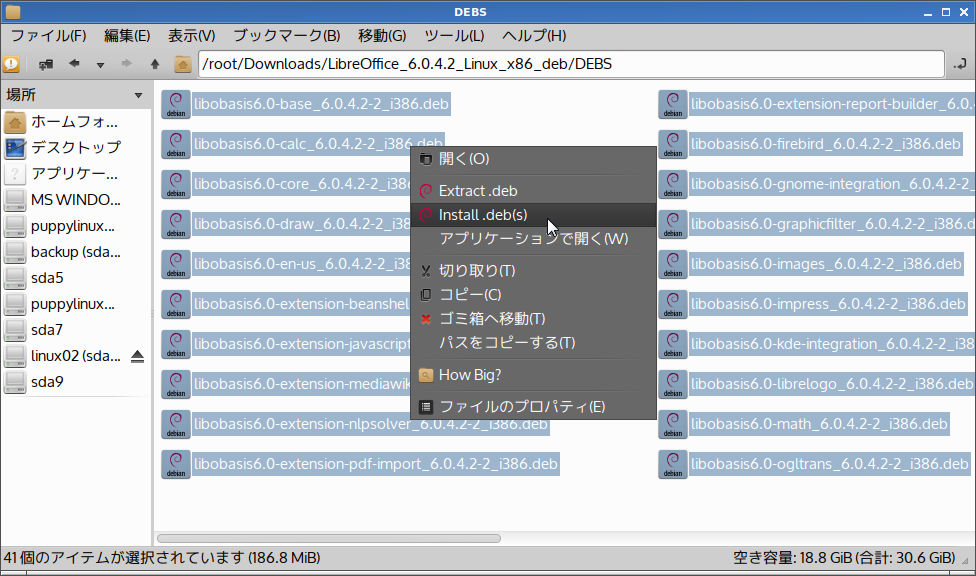Open the ヘルプ(H) menu
This screenshot has height=576, width=976.
[534, 35]
